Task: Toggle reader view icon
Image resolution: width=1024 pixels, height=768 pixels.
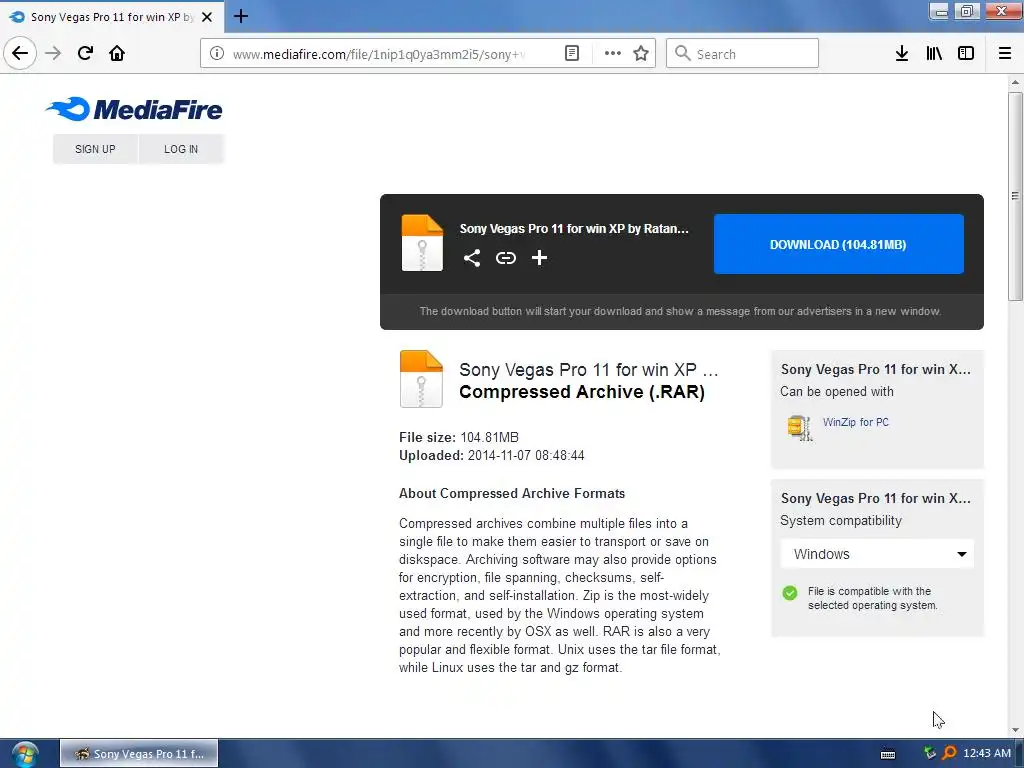Action: [x=571, y=54]
